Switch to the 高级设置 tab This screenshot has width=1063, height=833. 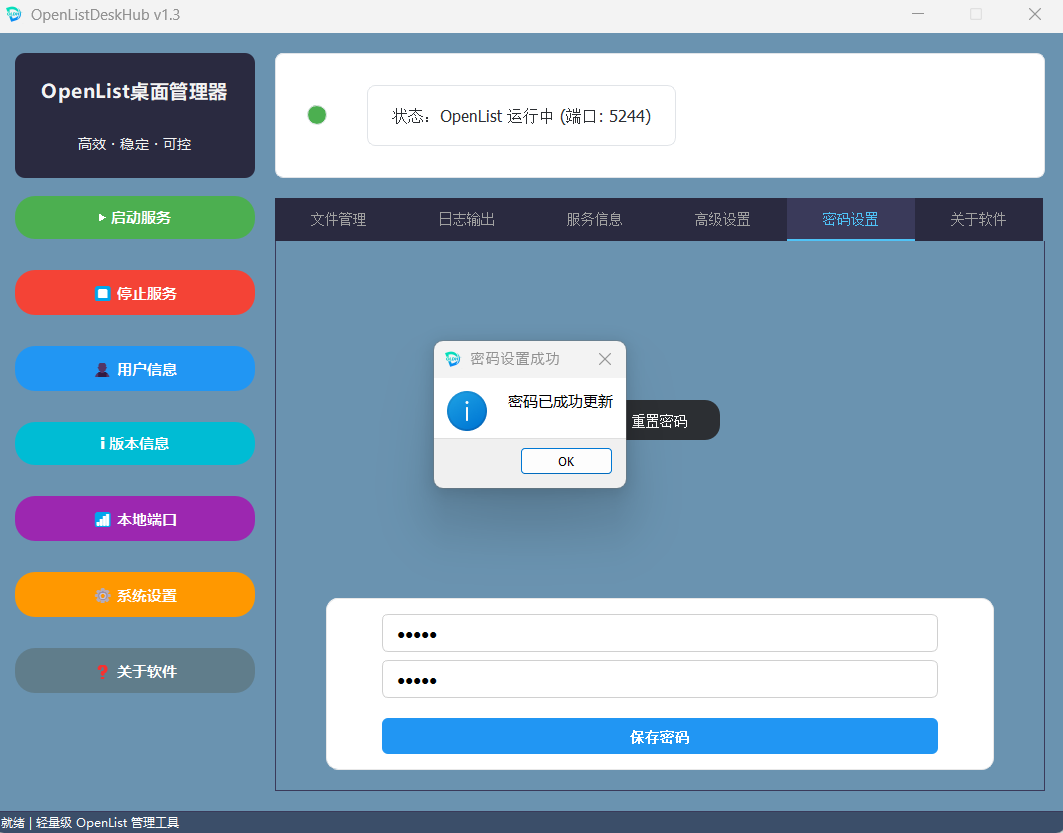tap(723, 219)
